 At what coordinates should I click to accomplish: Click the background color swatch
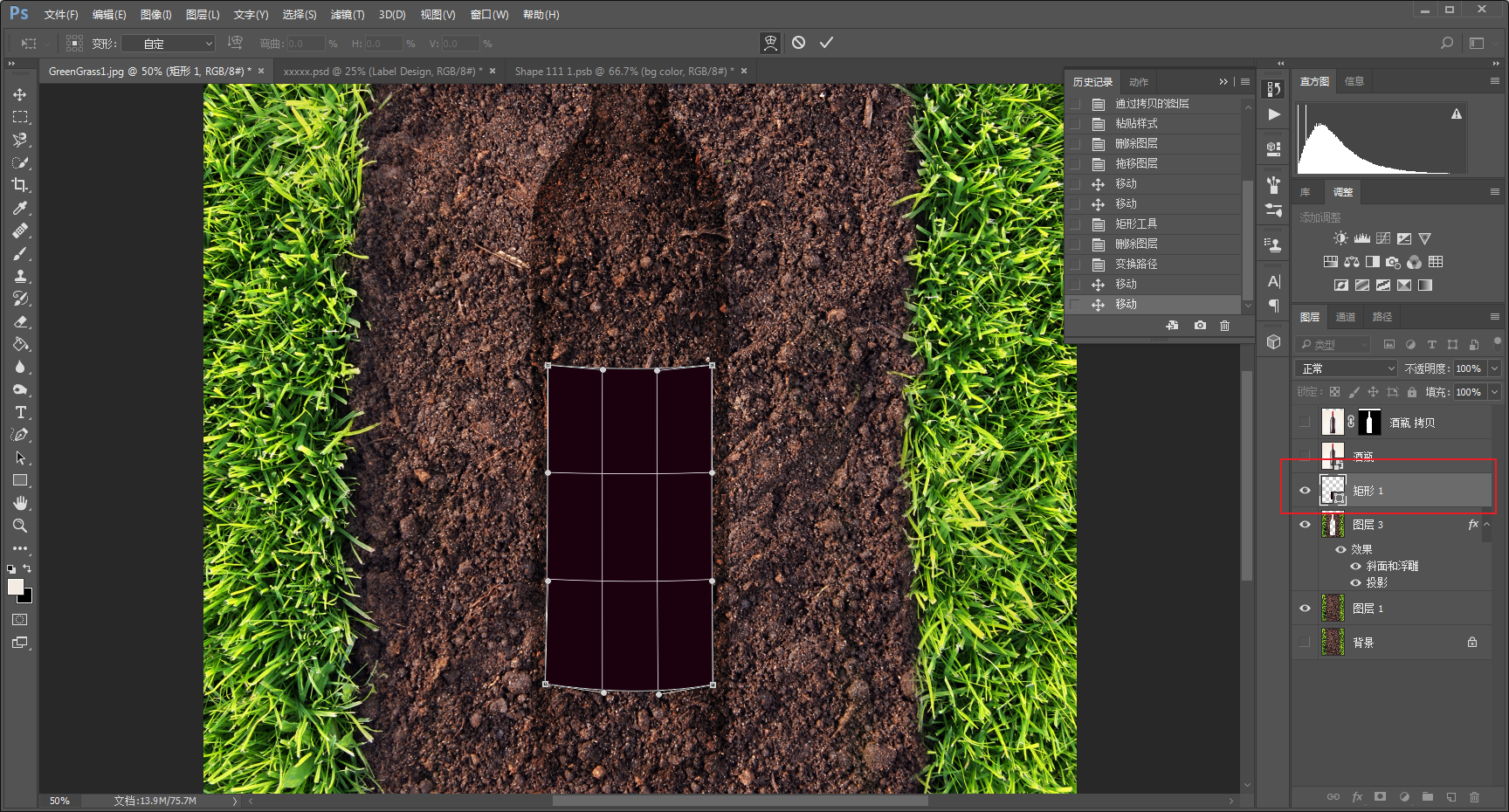[27, 598]
